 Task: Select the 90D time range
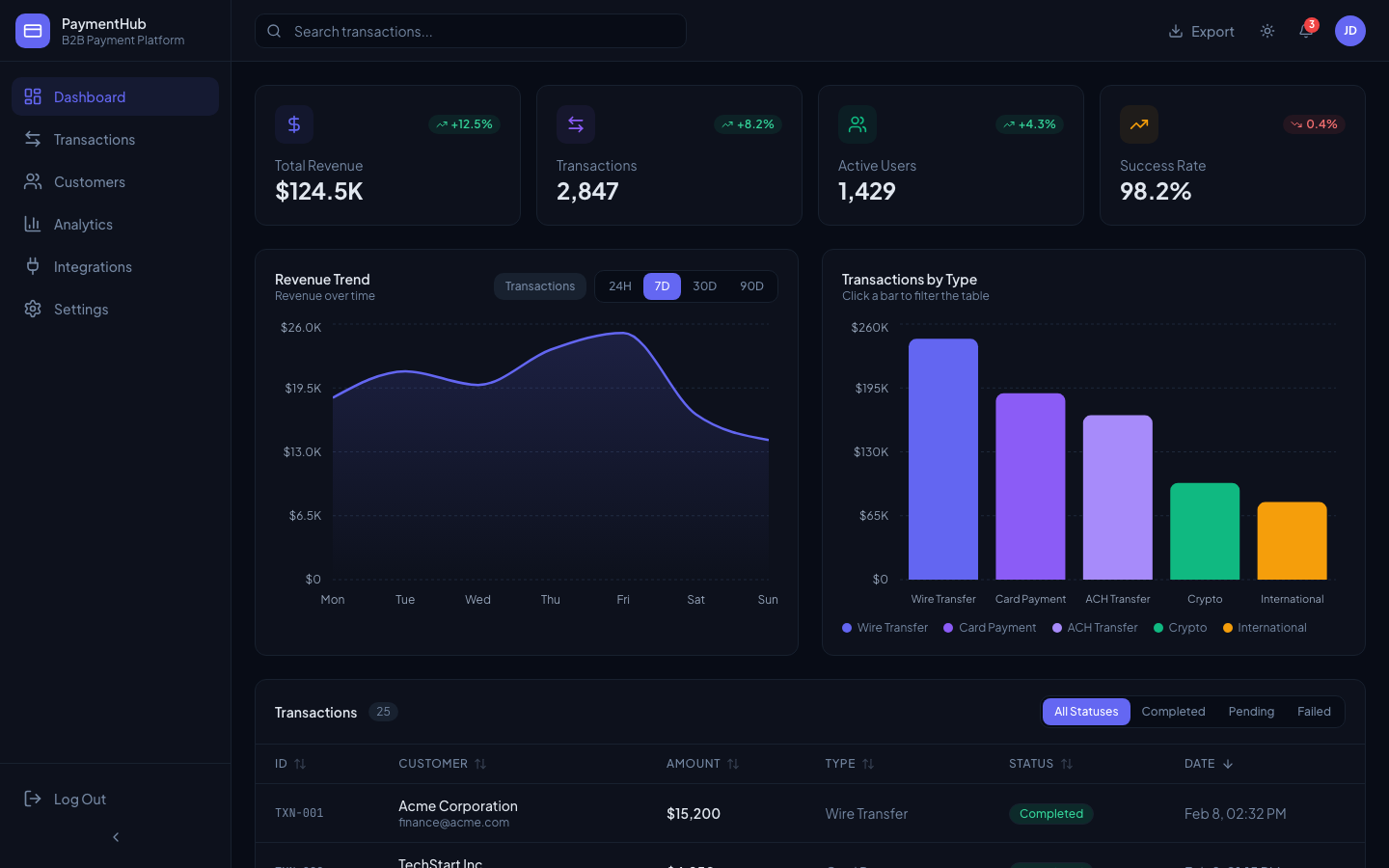[751, 286]
